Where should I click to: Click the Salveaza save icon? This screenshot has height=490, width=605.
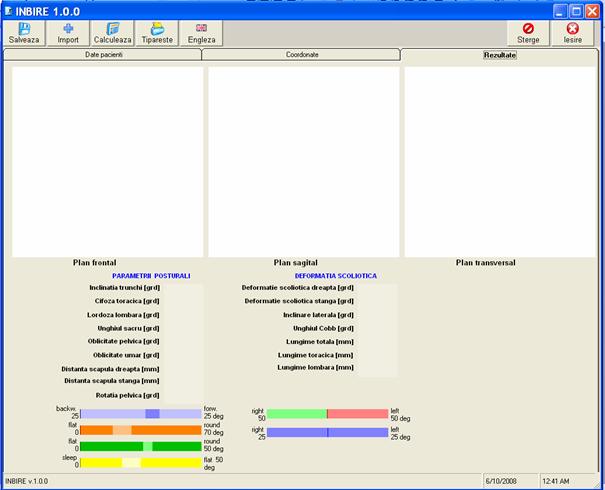[24, 29]
